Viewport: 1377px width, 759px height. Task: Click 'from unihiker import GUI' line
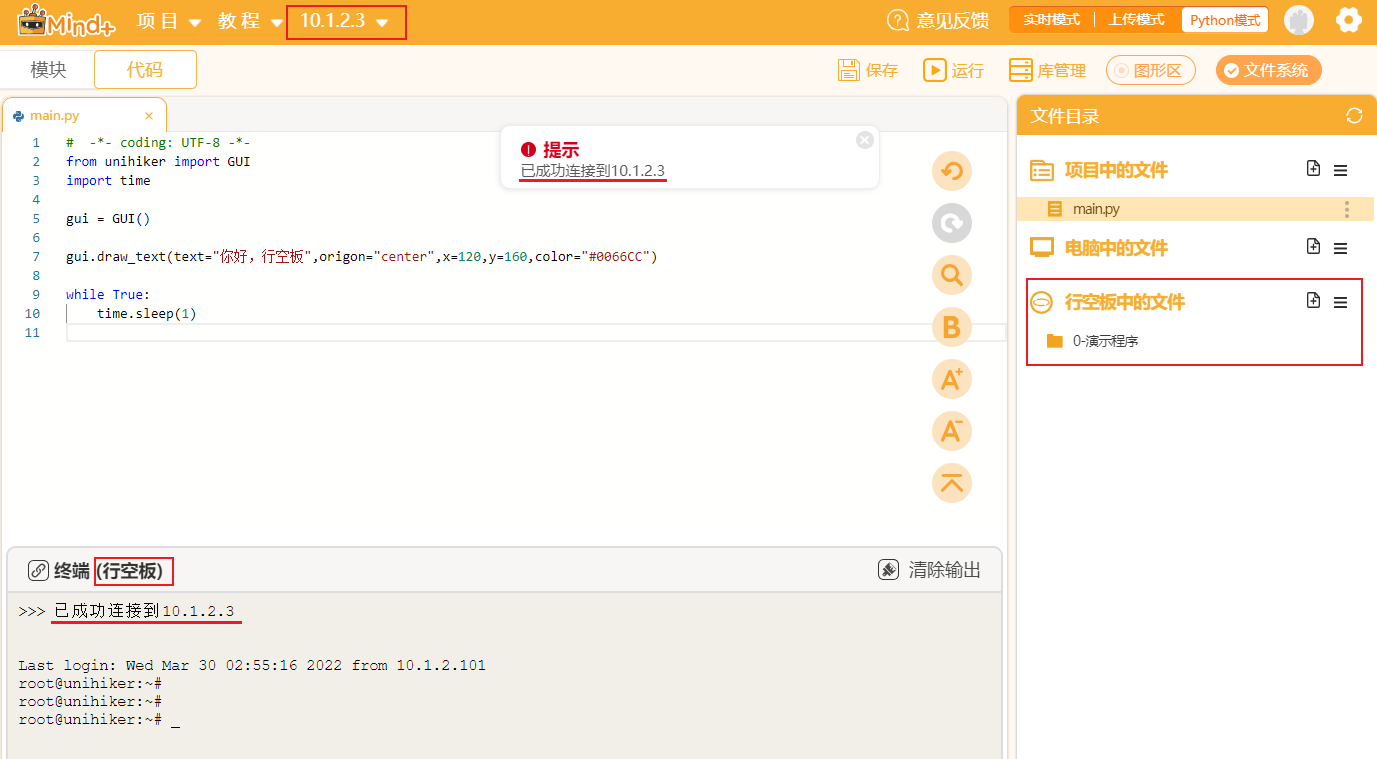tap(158, 161)
